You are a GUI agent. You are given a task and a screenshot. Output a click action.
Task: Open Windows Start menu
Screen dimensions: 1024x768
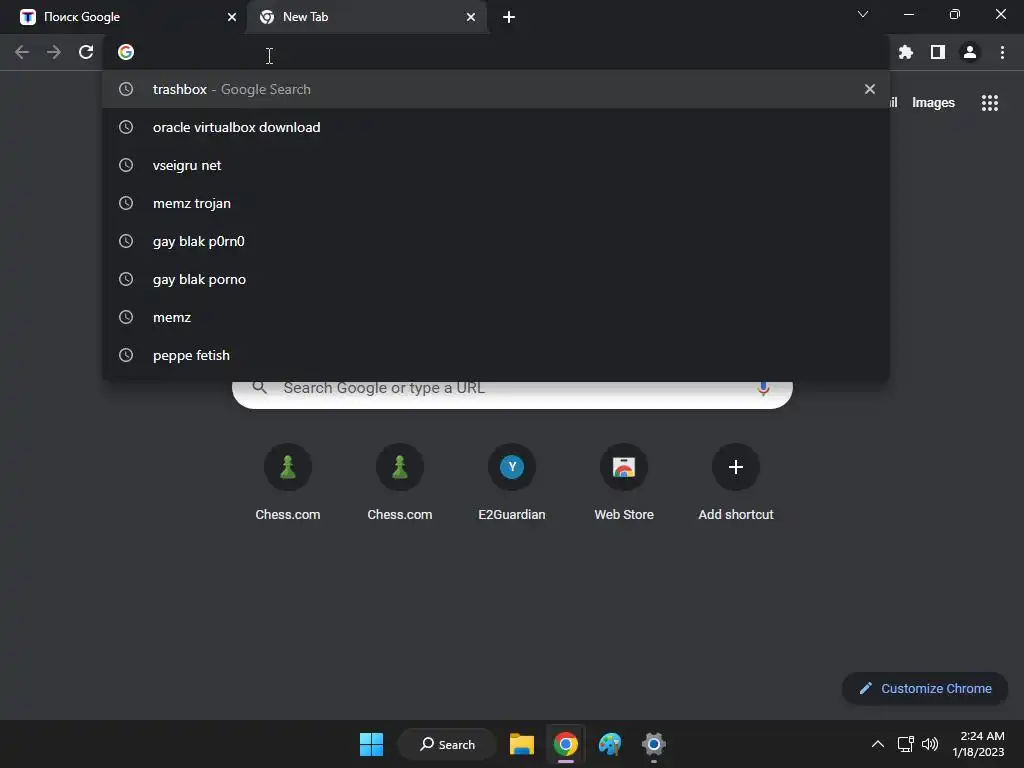click(x=372, y=744)
